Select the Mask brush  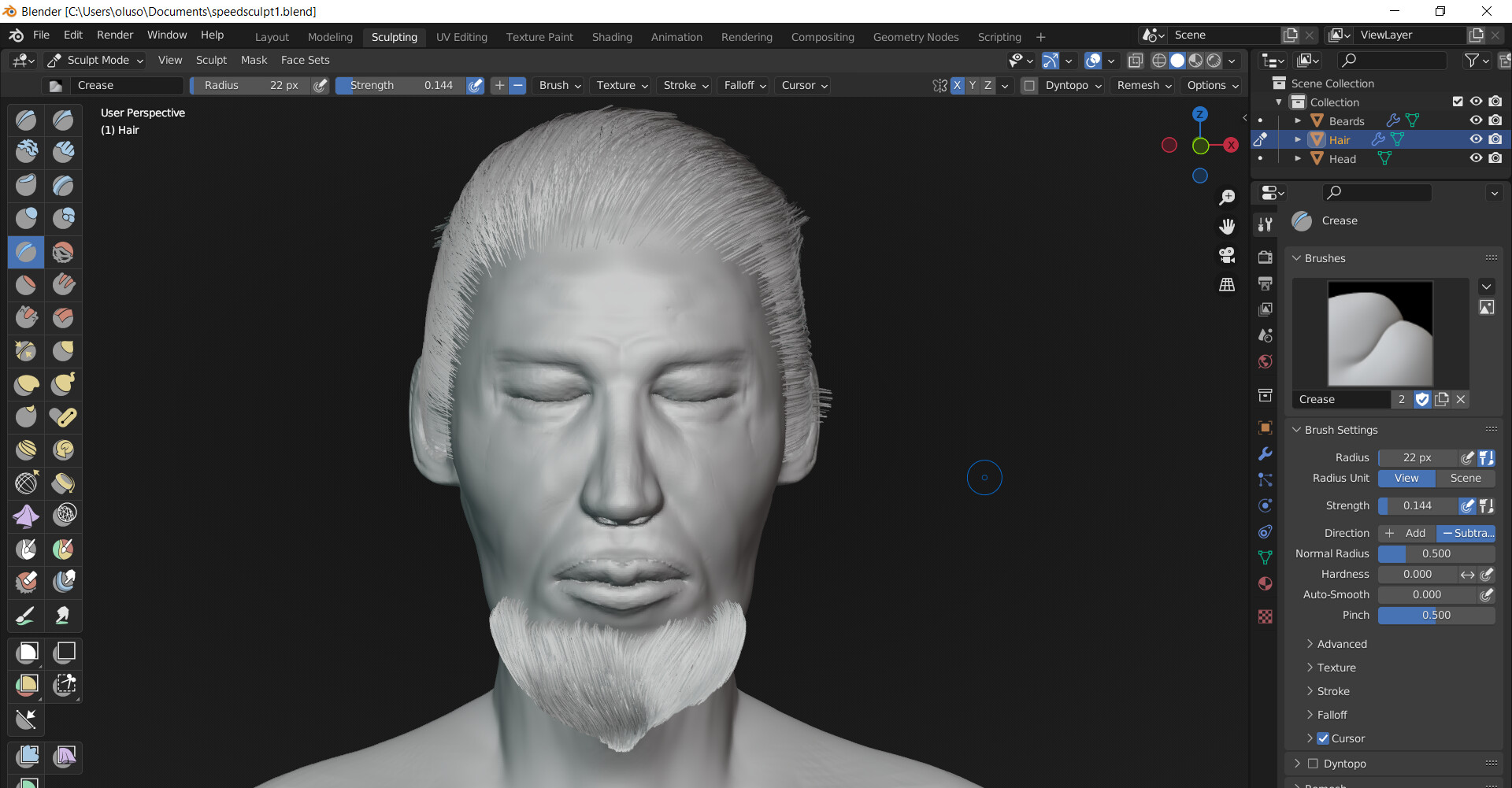pyautogui.click(x=26, y=549)
